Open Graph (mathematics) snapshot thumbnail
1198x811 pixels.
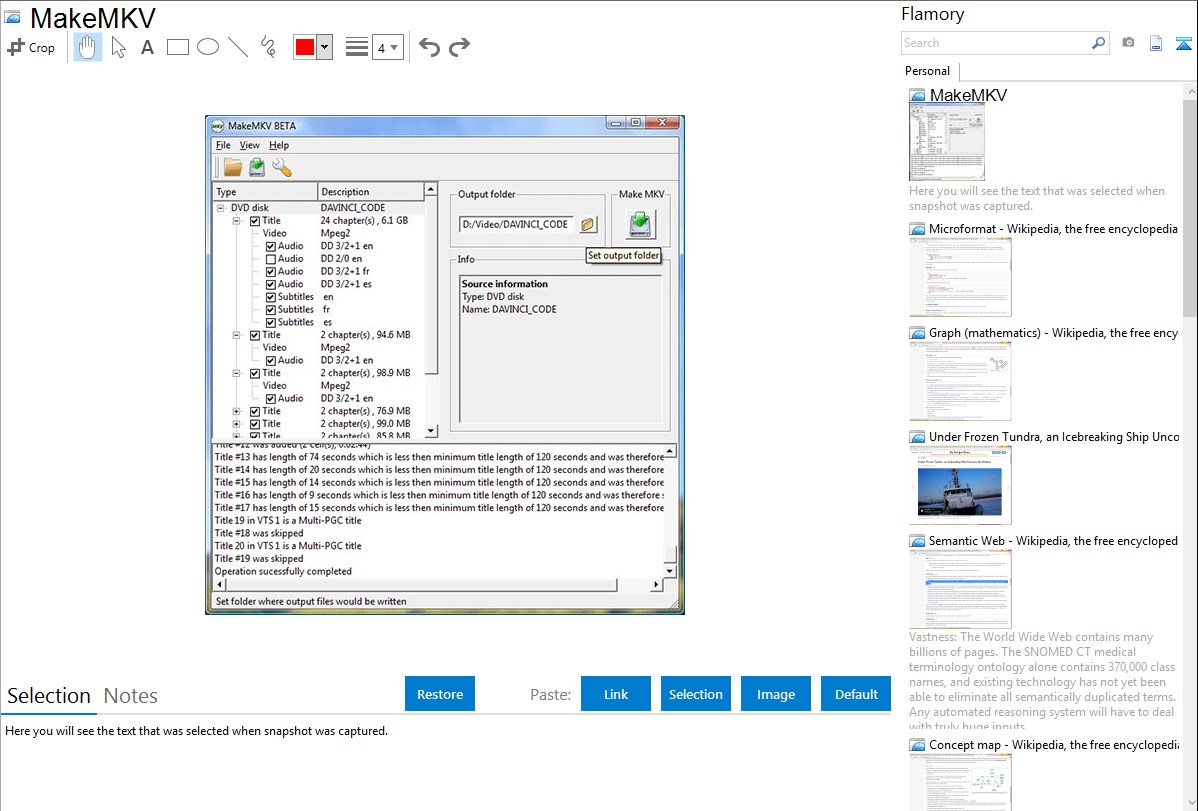point(960,381)
